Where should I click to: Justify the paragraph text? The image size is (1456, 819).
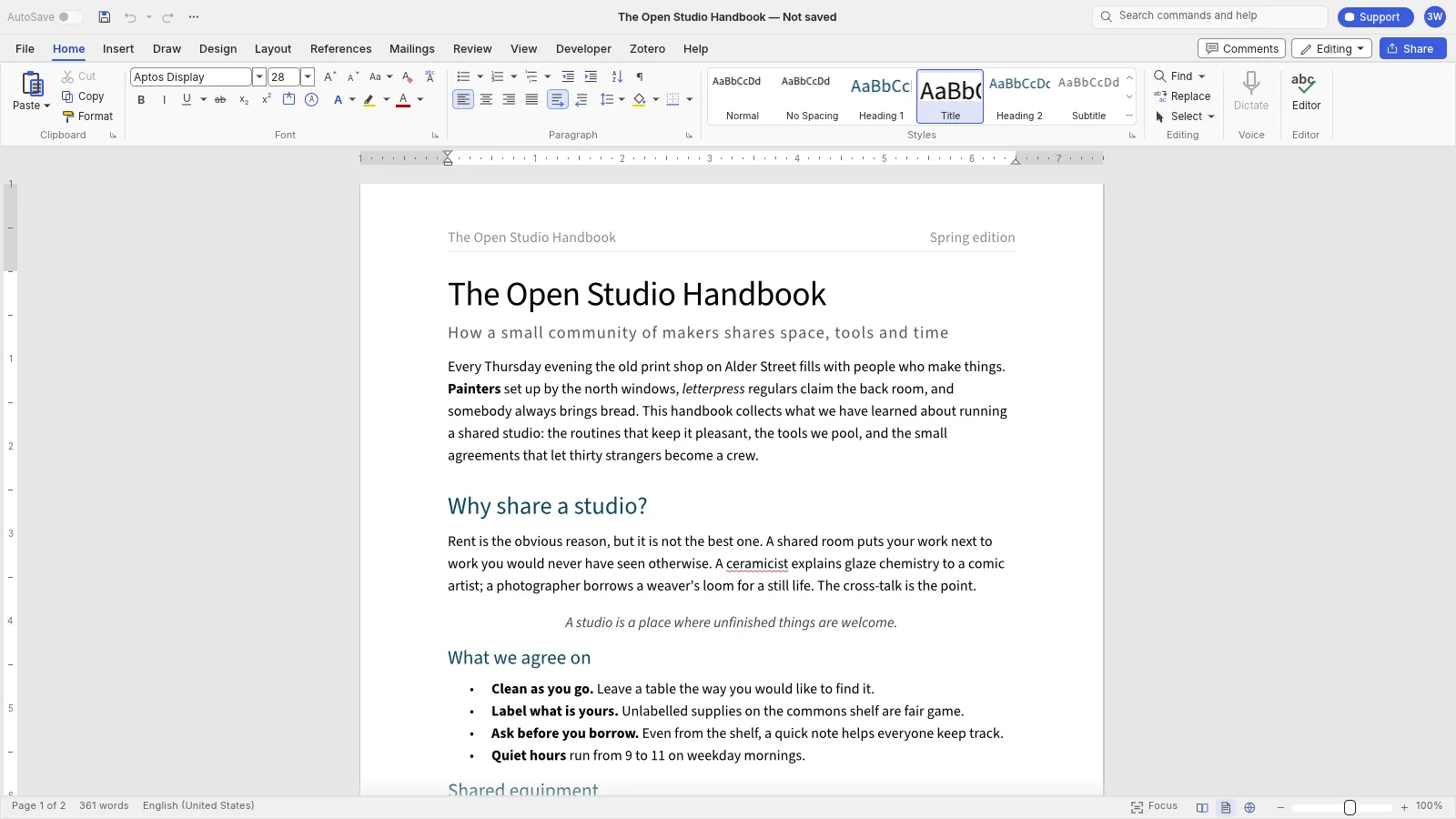531,100
